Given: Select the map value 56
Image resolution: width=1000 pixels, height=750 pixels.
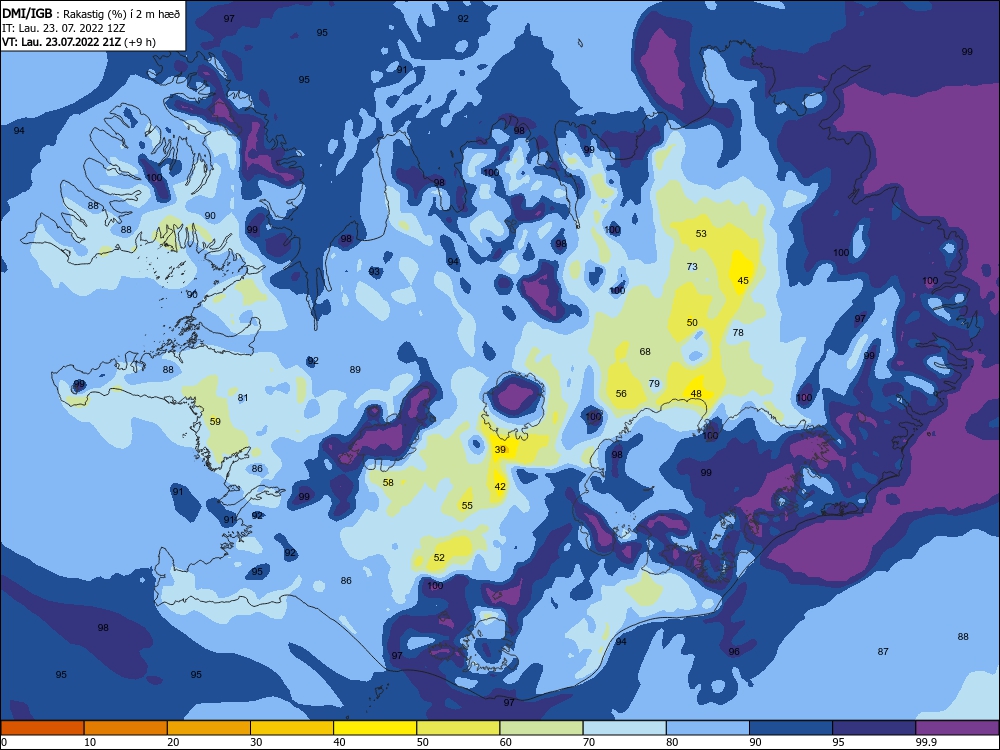Looking at the screenshot, I should click(x=621, y=393).
